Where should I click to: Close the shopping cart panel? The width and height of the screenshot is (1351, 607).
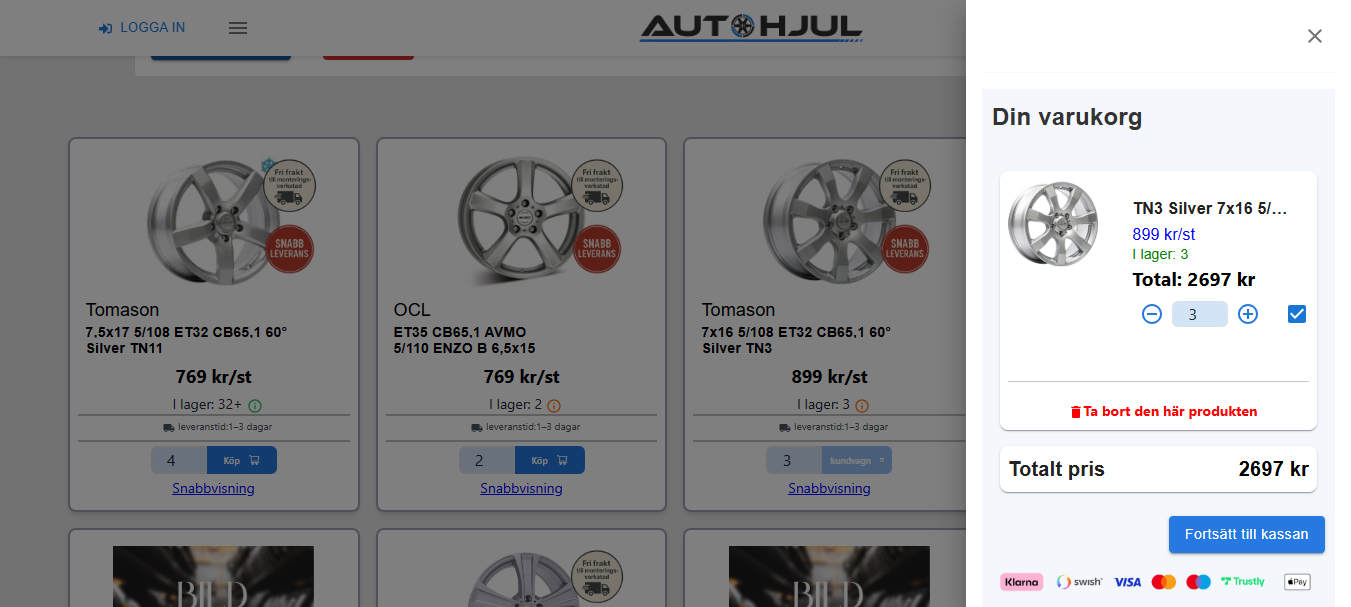pos(1315,36)
